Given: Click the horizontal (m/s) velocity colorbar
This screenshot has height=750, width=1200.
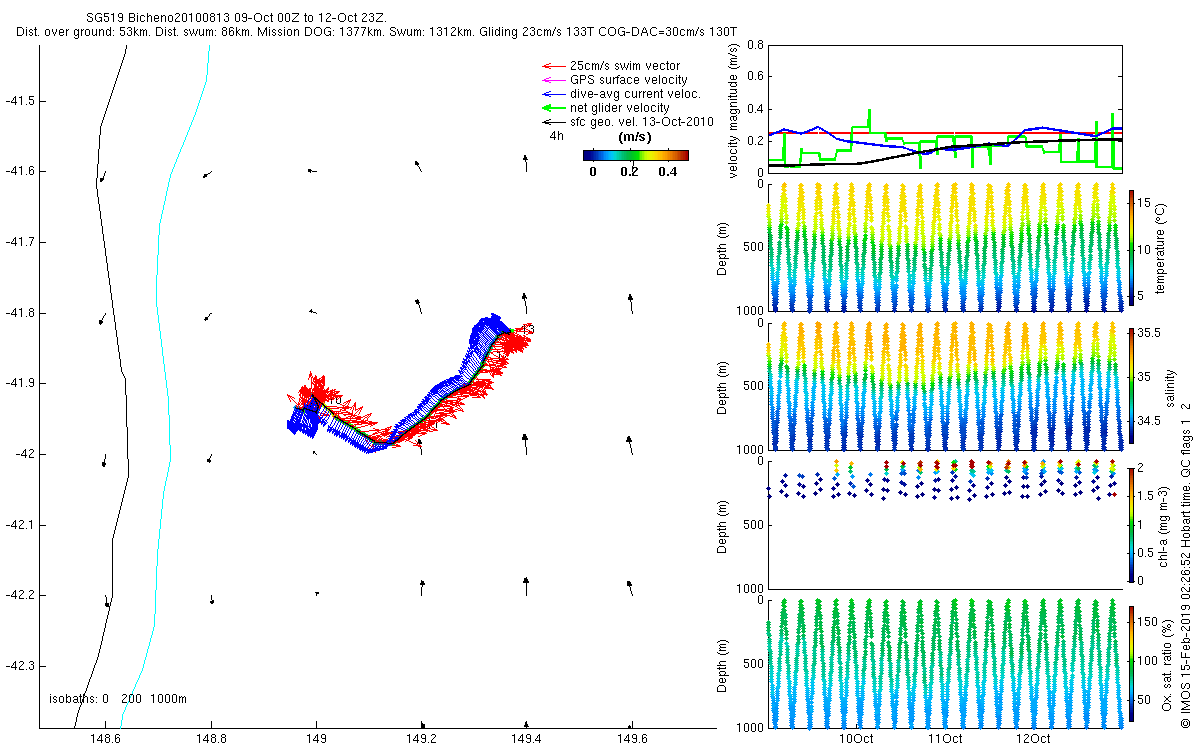Looking at the screenshot, I should [x=636, y=155].
